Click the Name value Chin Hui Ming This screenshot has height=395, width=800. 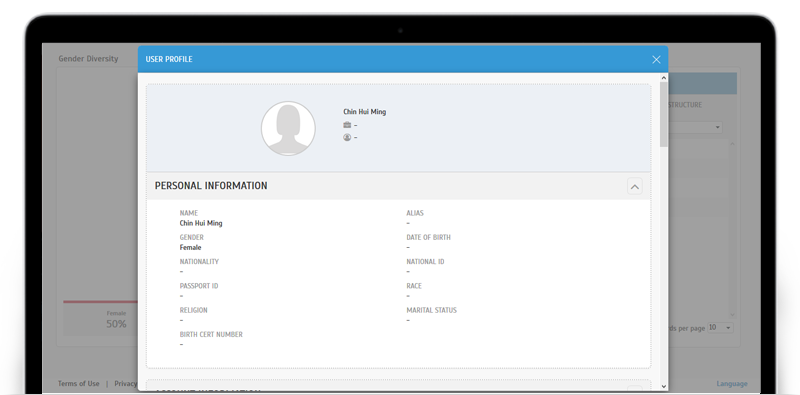(201, 224)
